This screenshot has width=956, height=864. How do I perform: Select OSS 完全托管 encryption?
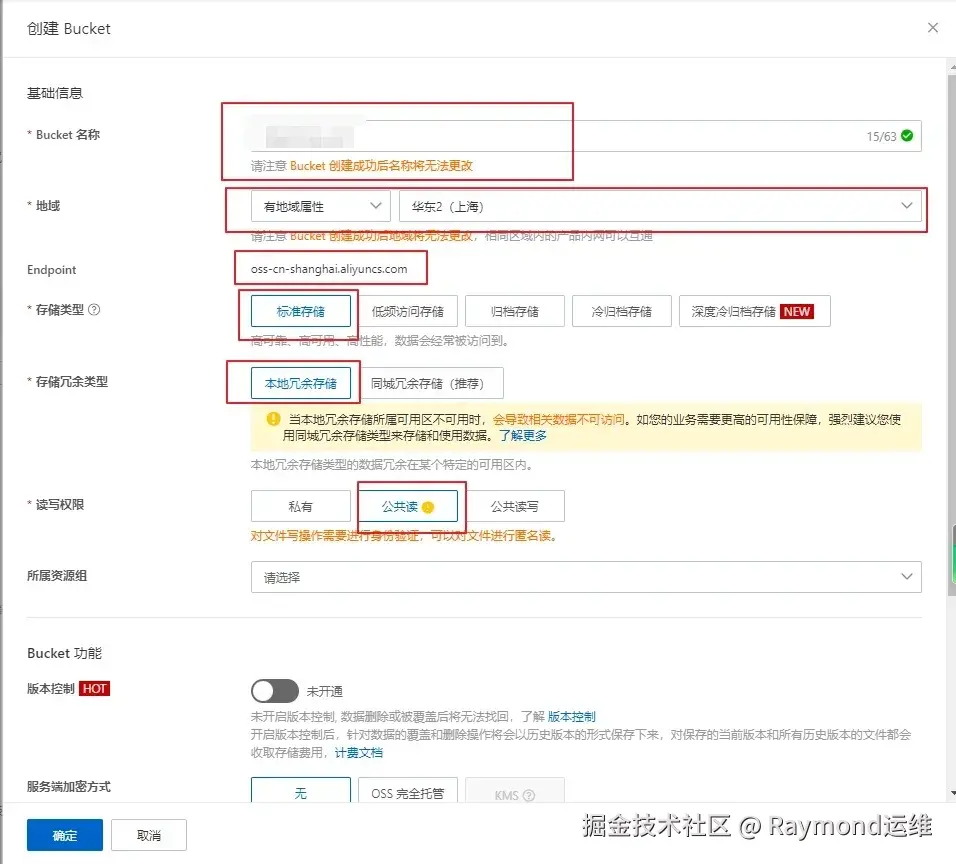point(407,790)
